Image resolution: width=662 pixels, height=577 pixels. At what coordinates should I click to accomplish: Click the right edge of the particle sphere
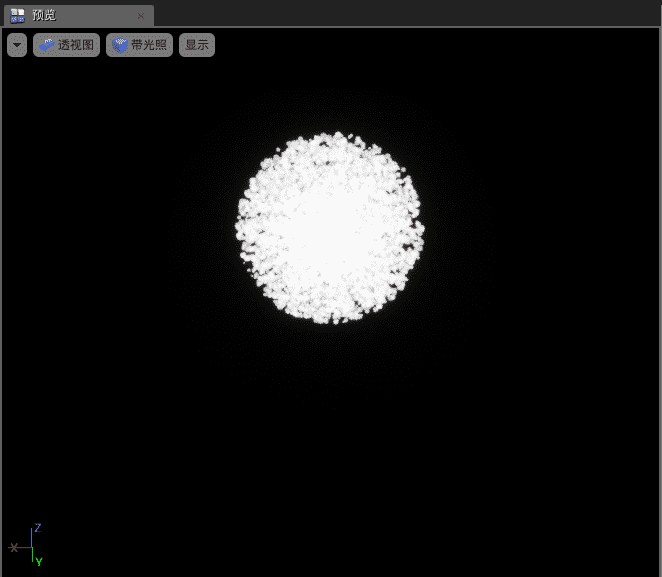point(422,228)
